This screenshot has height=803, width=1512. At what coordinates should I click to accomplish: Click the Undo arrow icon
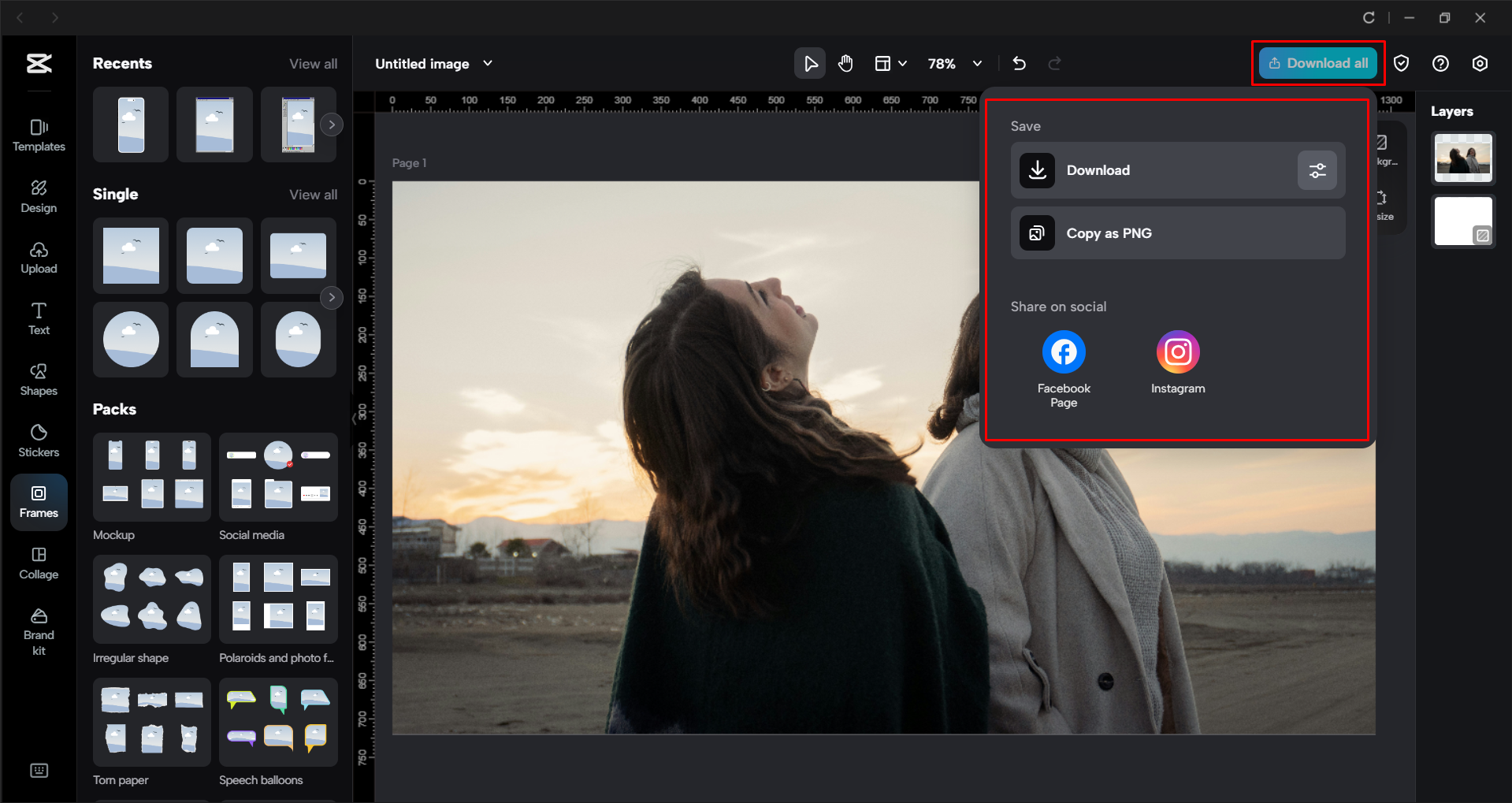coord(1019,63)
